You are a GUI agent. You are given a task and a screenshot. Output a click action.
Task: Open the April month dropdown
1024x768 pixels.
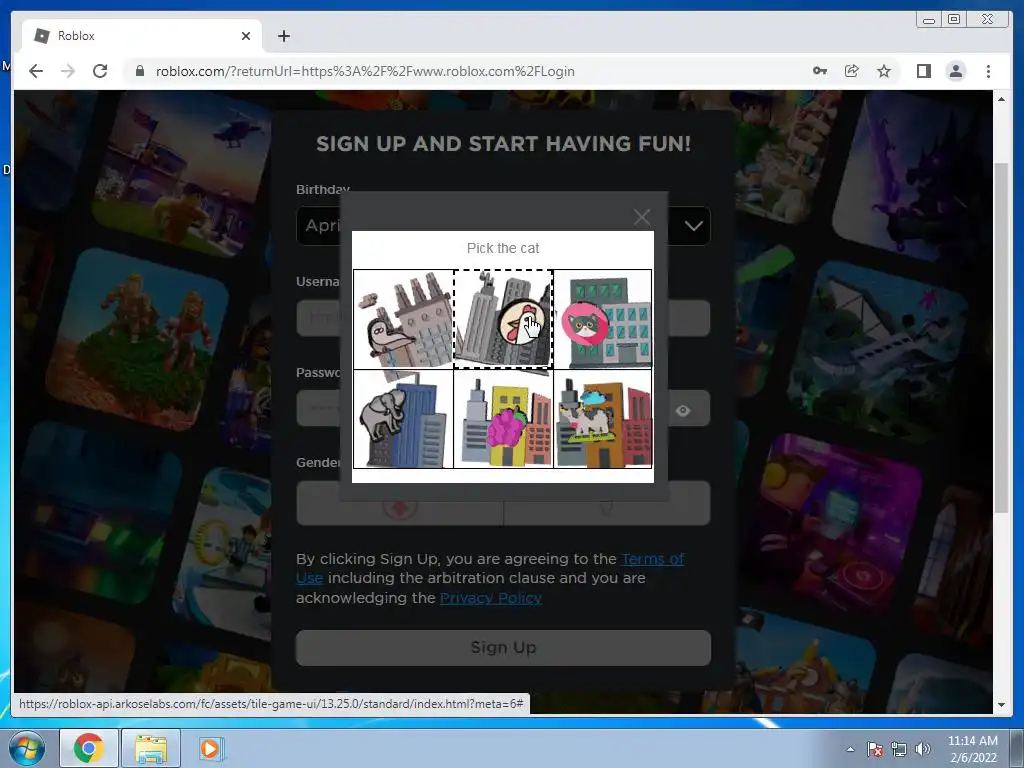click(319, 226)
